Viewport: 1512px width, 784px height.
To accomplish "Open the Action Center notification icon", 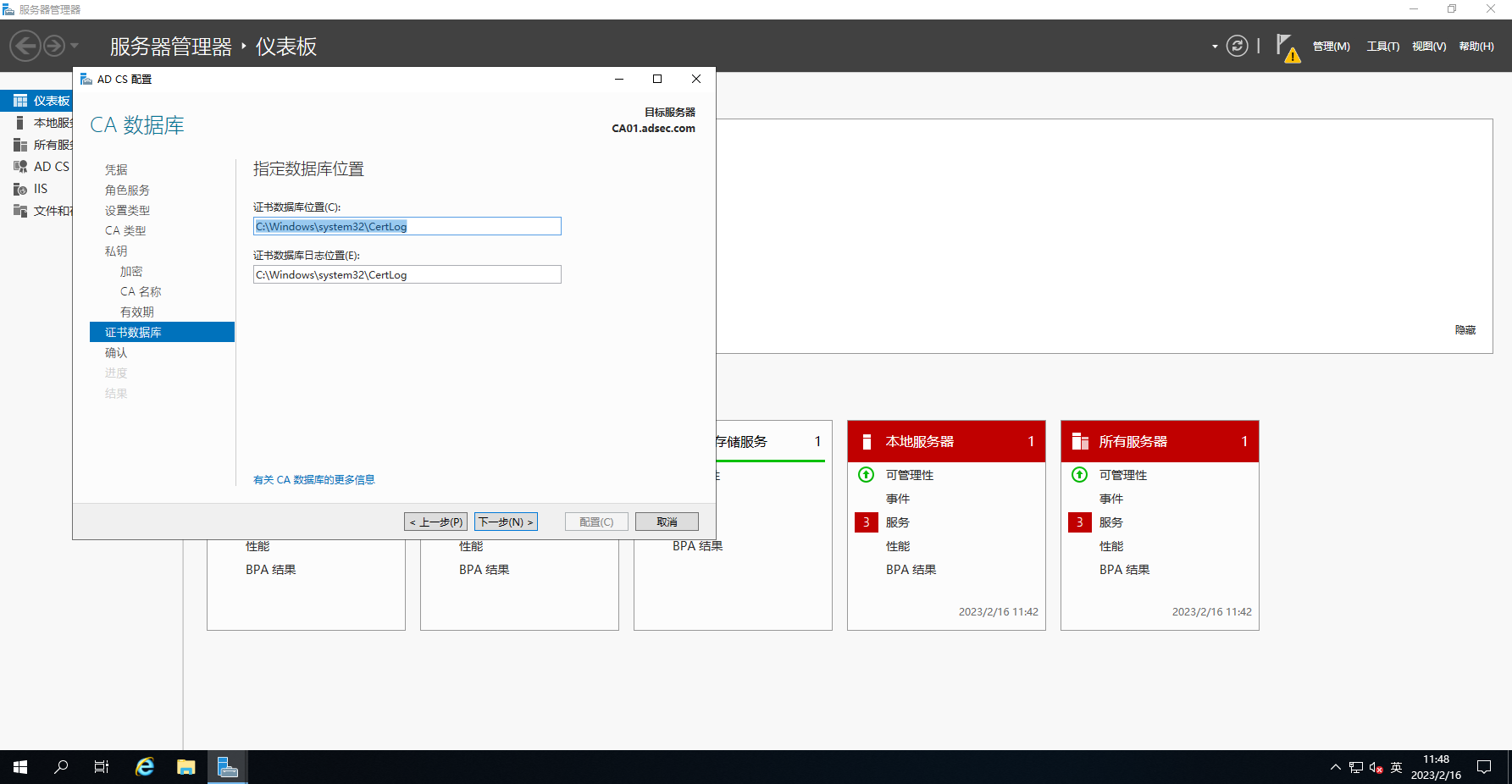I will point(1484,767).
